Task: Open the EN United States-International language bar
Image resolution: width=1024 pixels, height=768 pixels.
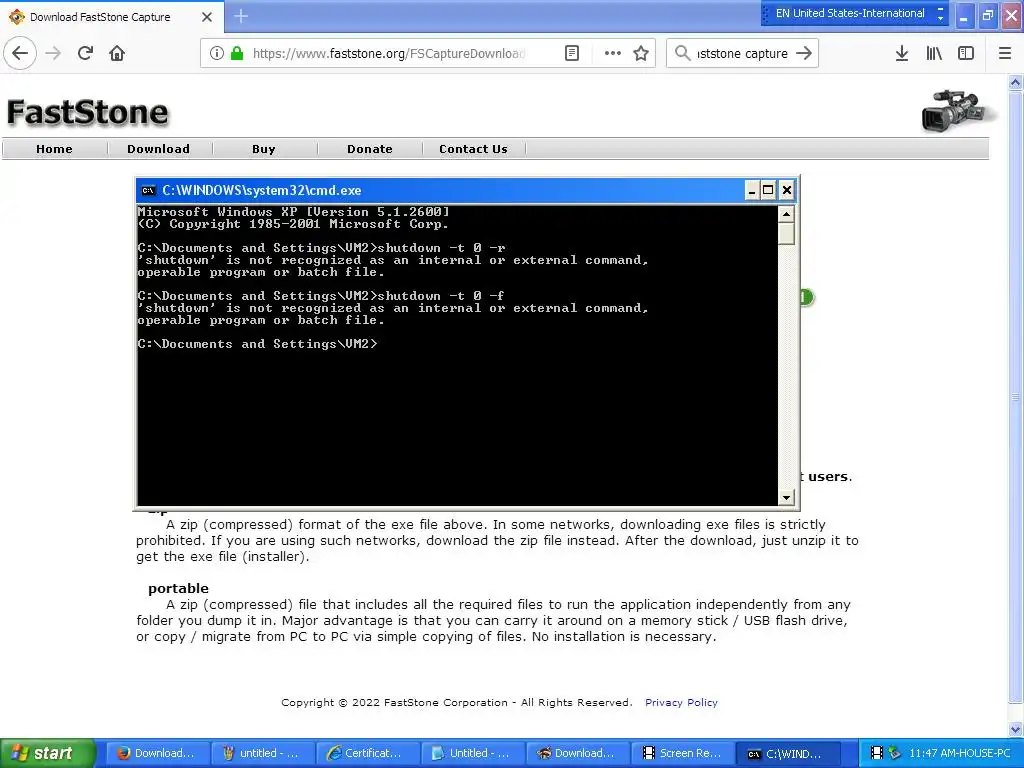Action: tap(850, 13)
